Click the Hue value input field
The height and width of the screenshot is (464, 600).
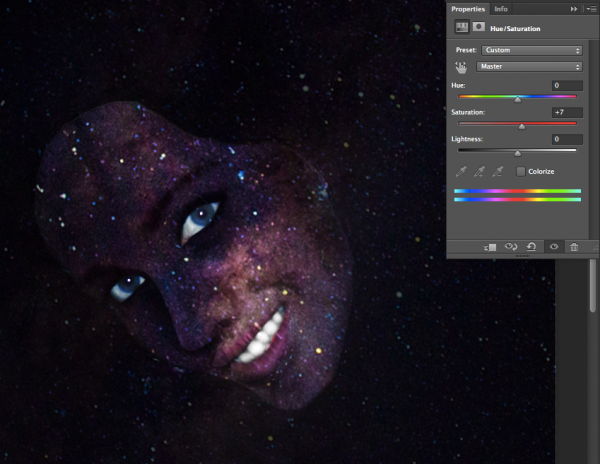pos(566,86)
